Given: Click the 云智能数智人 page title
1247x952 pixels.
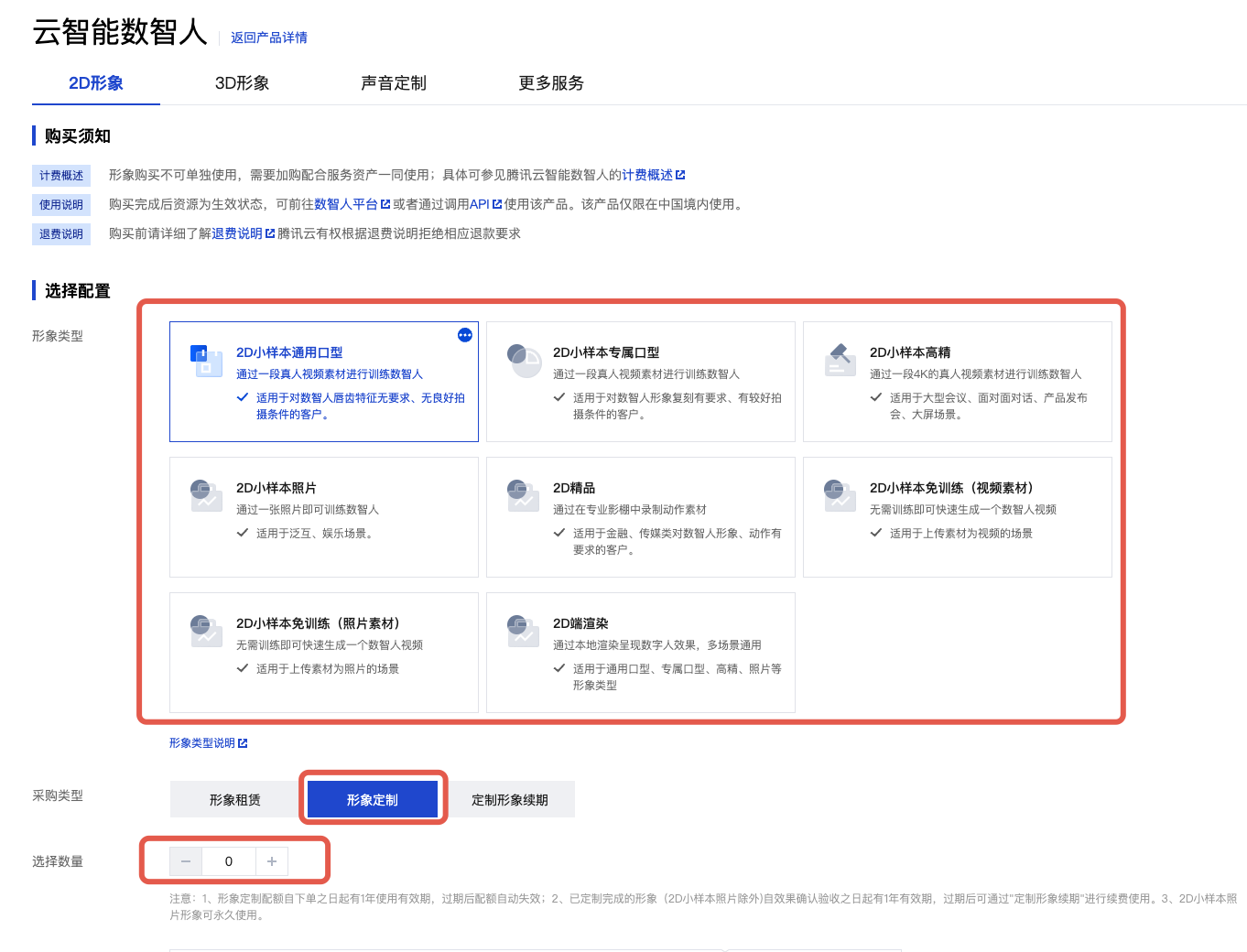Looking at the screenshot, I should click(x=120, y=32).
